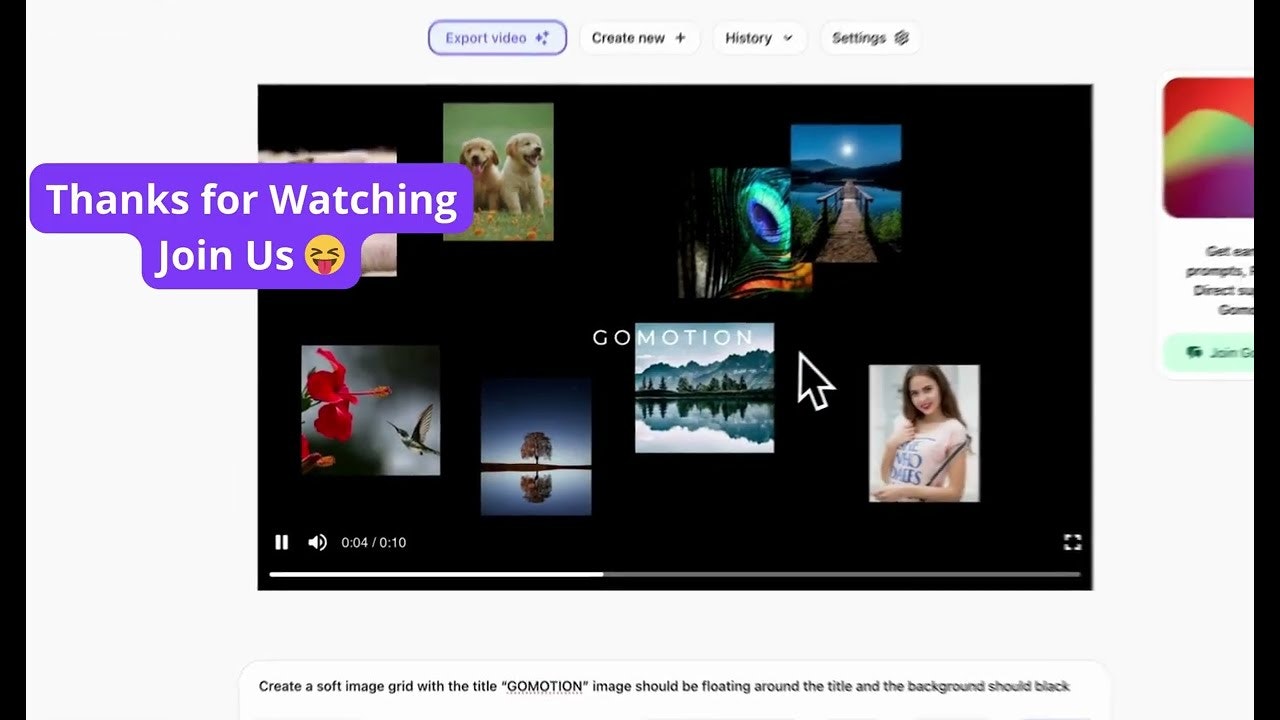
Task: Pause the video playback
Action: pos(282,542)
